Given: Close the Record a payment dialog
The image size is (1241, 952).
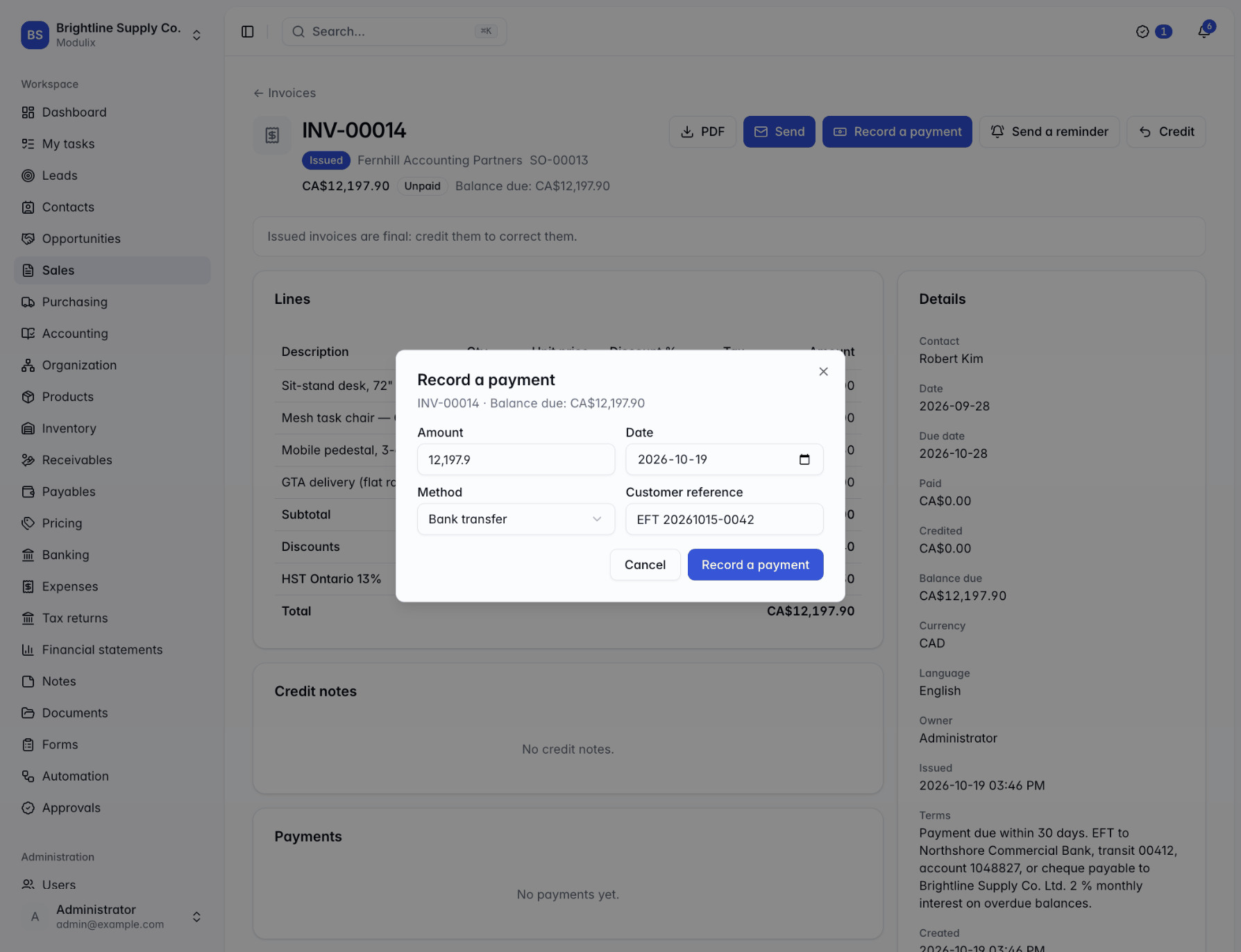Looking at the screenshot, I should pos(823,371).
